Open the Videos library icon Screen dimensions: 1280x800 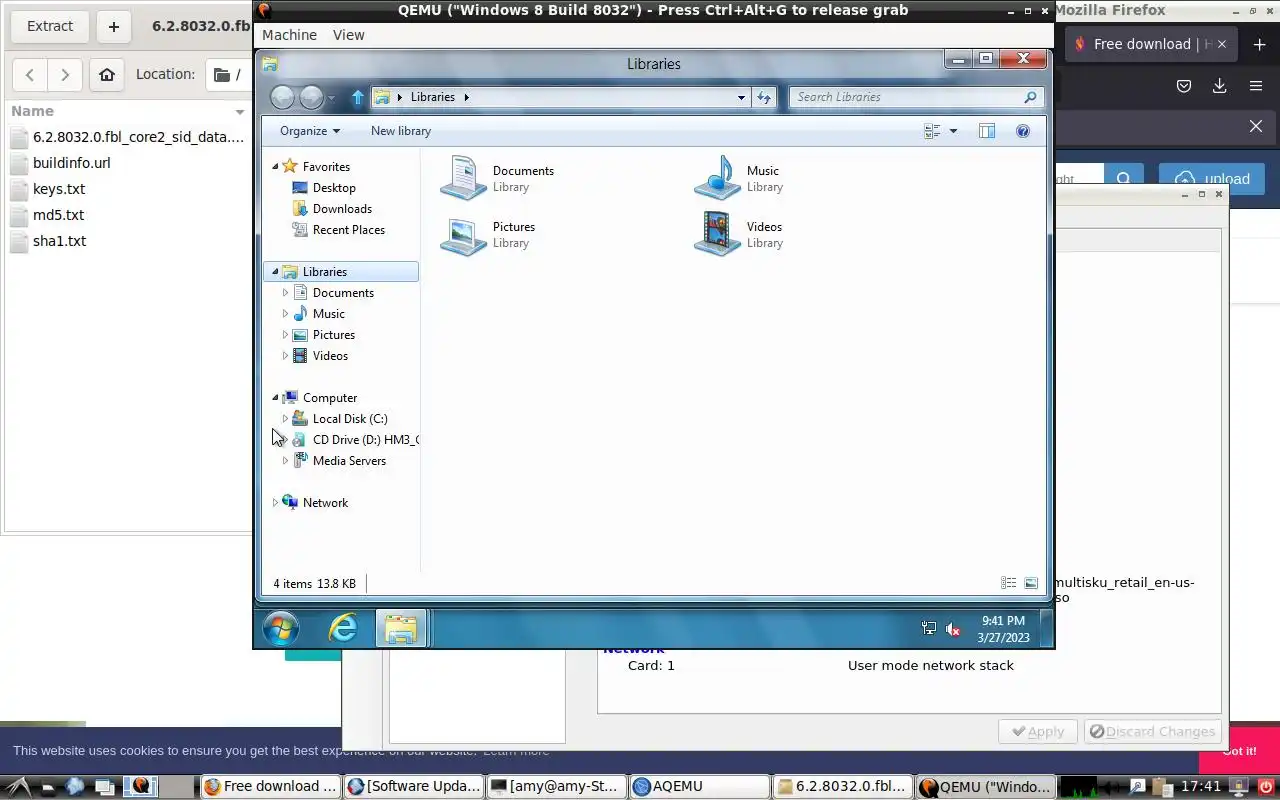[717, 234]
